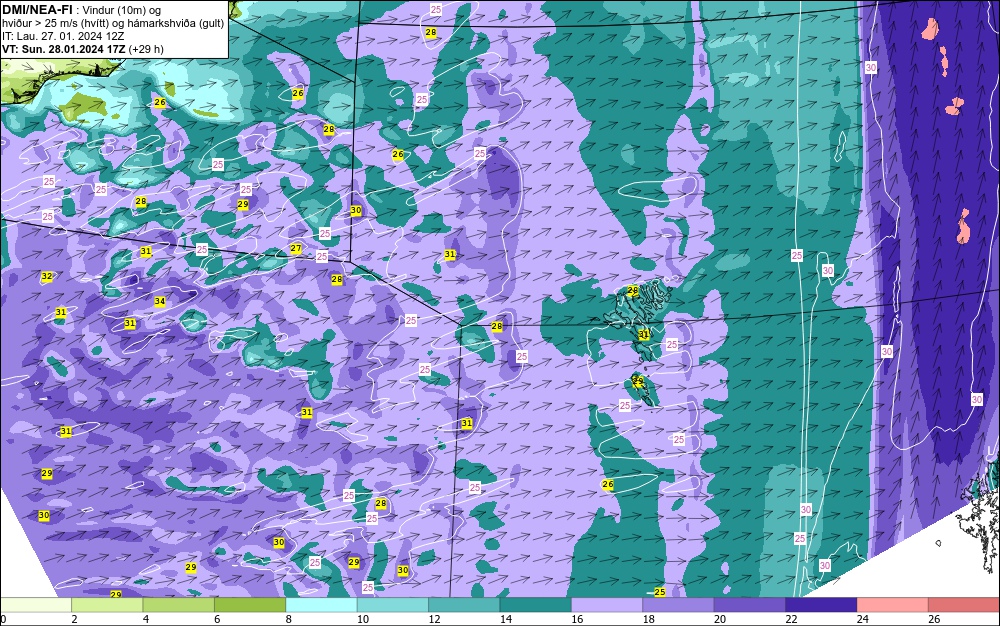1000x626 pixels.
Task: Click the yellow 32 max gust label
Action: point(47,277)
